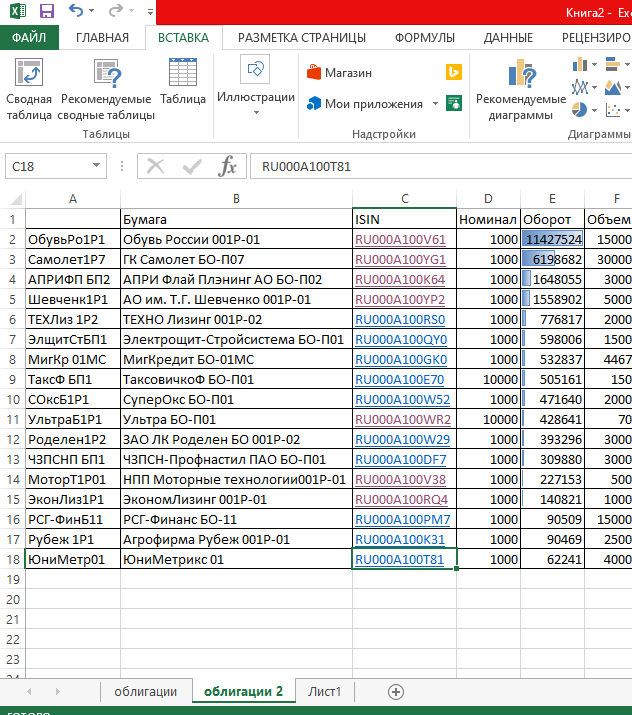Select the ВСТАВКА ribbon tab
The width and height of the screenshot is (632, 715).
coord(183,37)
